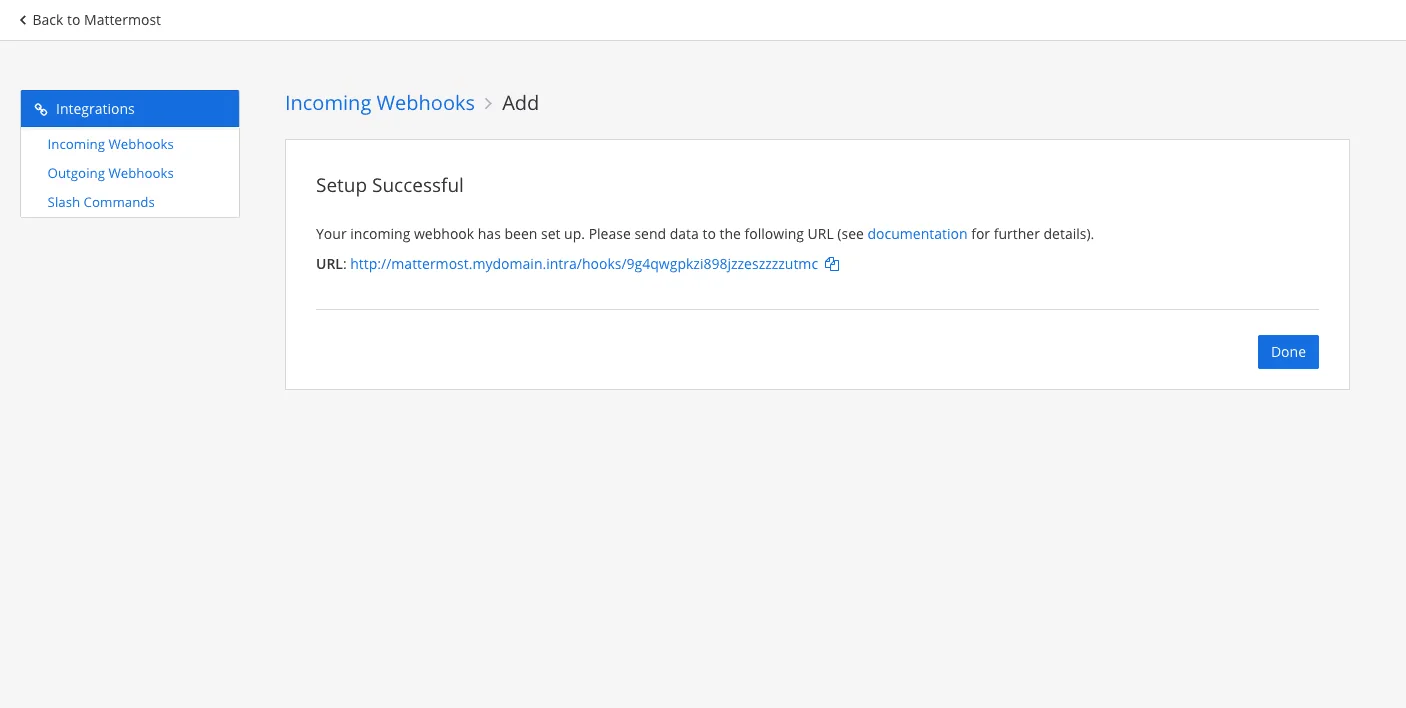Image resolution: width=1406 pixels, height=708 pixels.
Task: Click the 'Your incoming webhook has been set up' sentence
Action: point(450,234)
